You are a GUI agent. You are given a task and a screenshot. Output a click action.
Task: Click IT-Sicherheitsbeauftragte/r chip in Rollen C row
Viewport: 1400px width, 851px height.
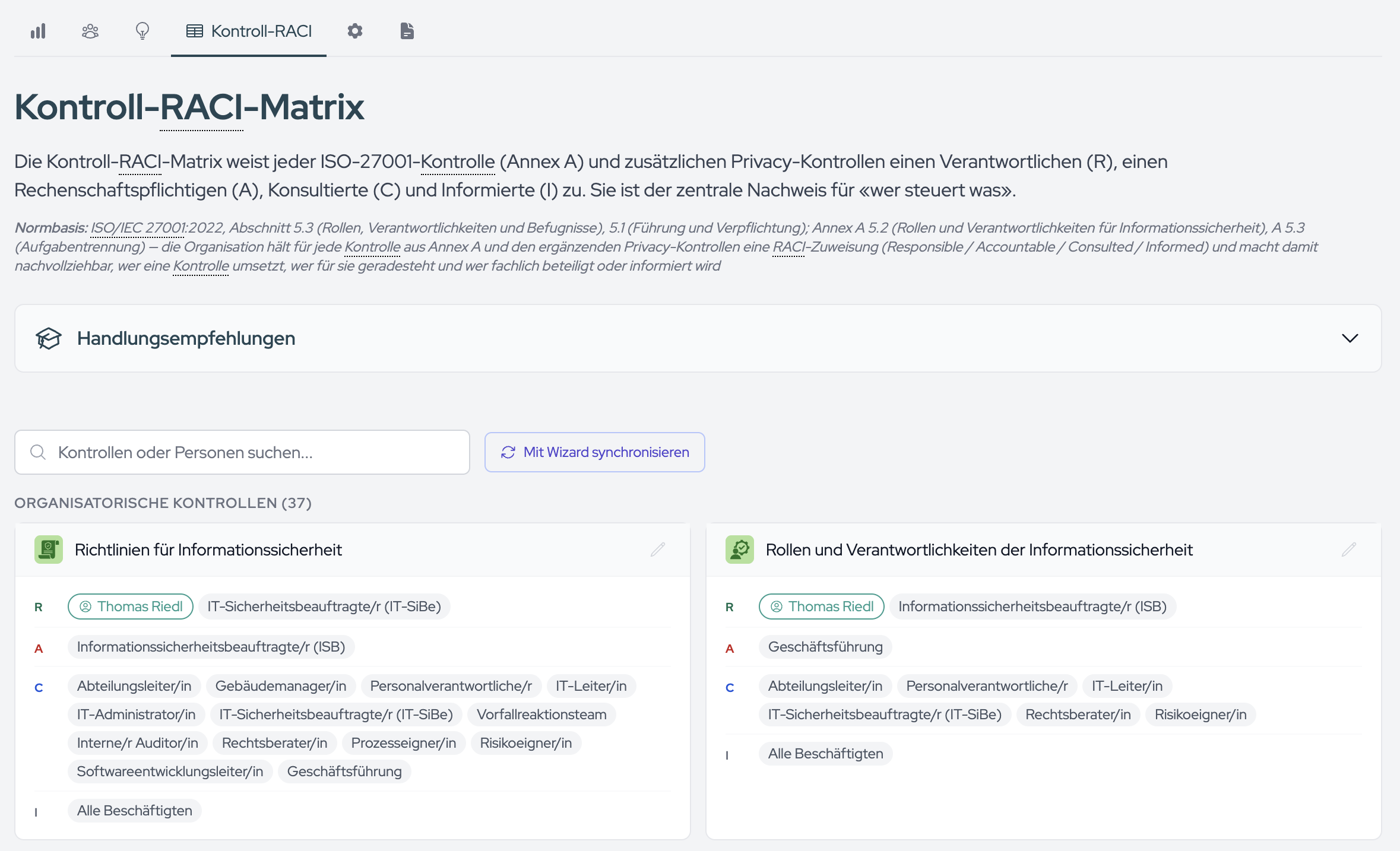click(x=885, y=715)
